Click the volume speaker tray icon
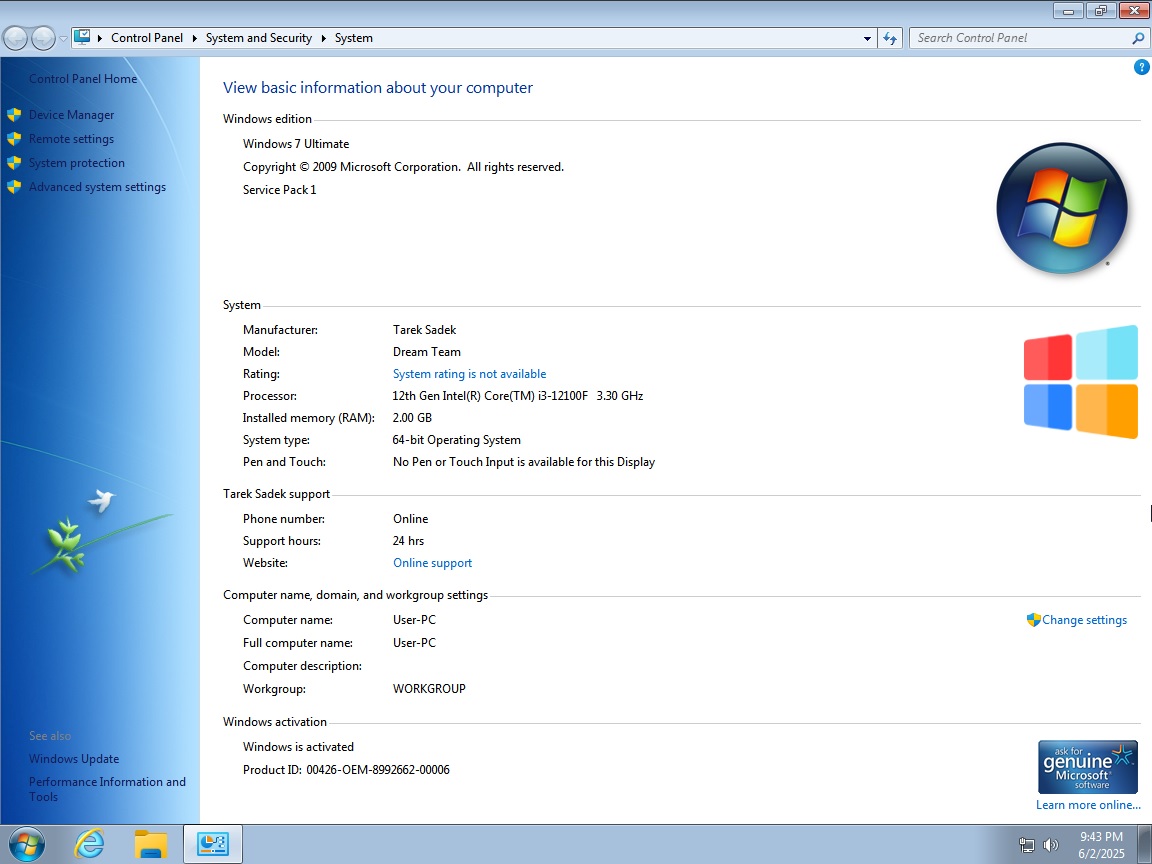1152x864 pixels. (x=1051, y=846)
